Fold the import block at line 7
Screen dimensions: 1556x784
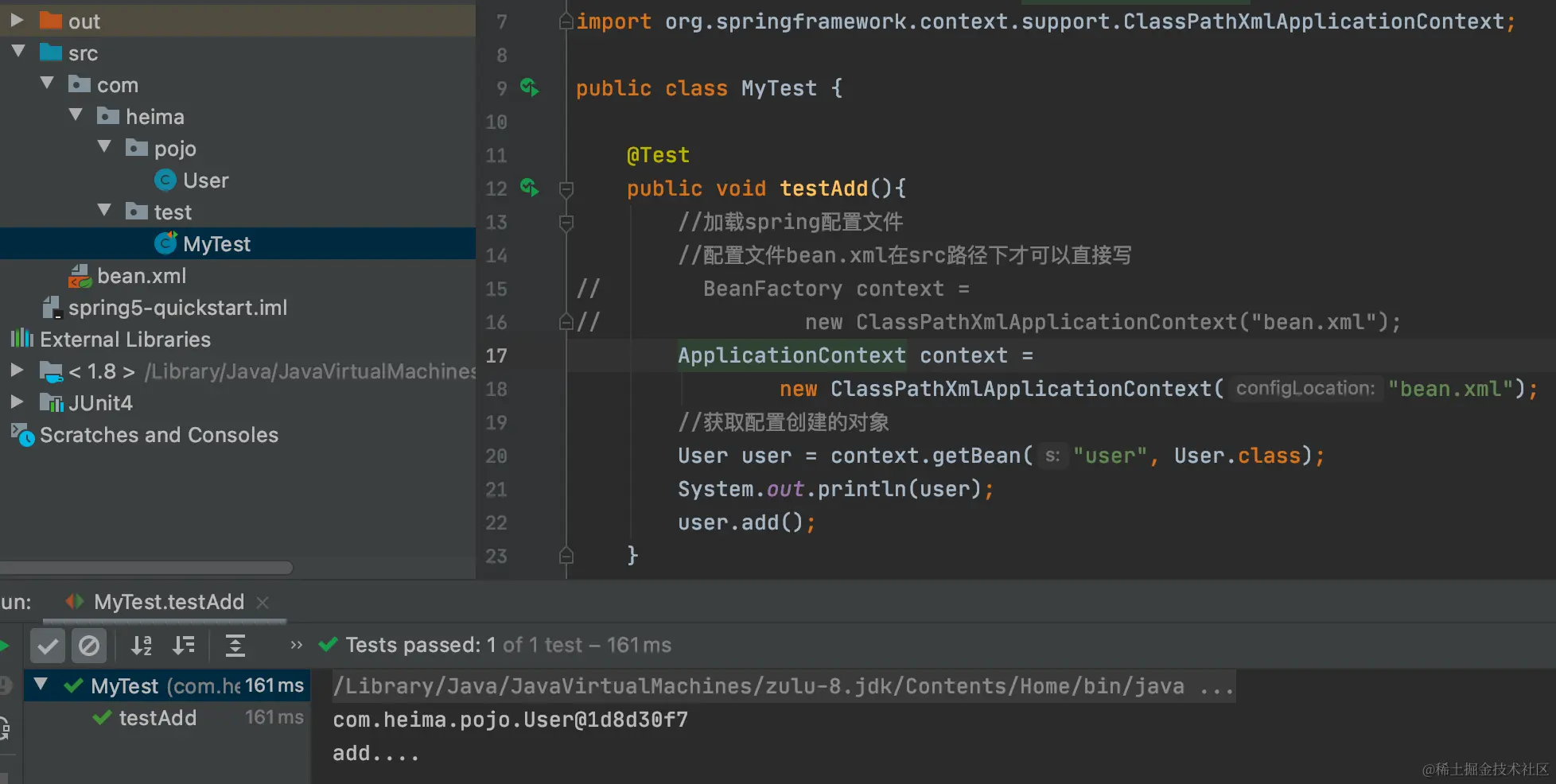tap(566, 21)
